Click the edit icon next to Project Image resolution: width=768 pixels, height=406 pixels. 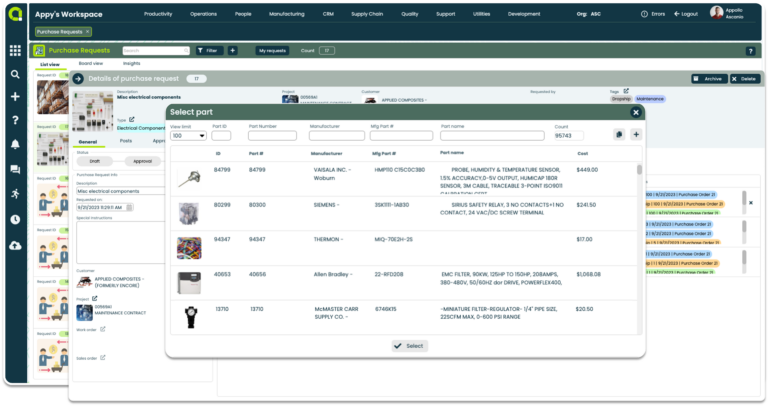coord(95,298)
